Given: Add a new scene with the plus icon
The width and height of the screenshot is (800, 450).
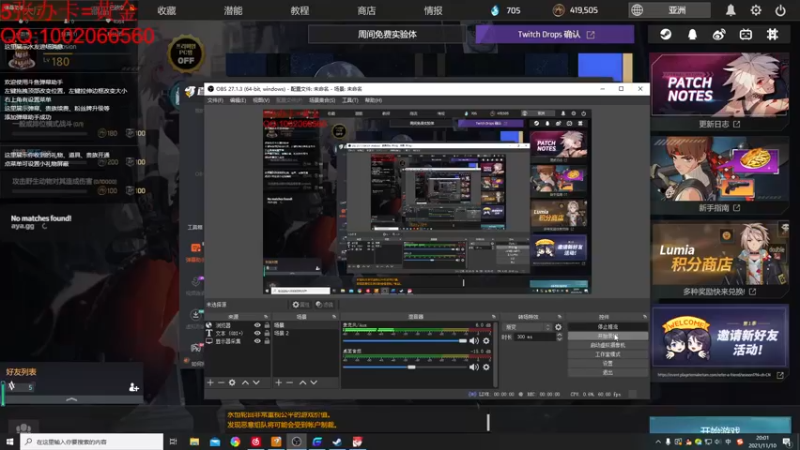Looking at the screenshot, I should pyautogui.click(x=279, y=382).
